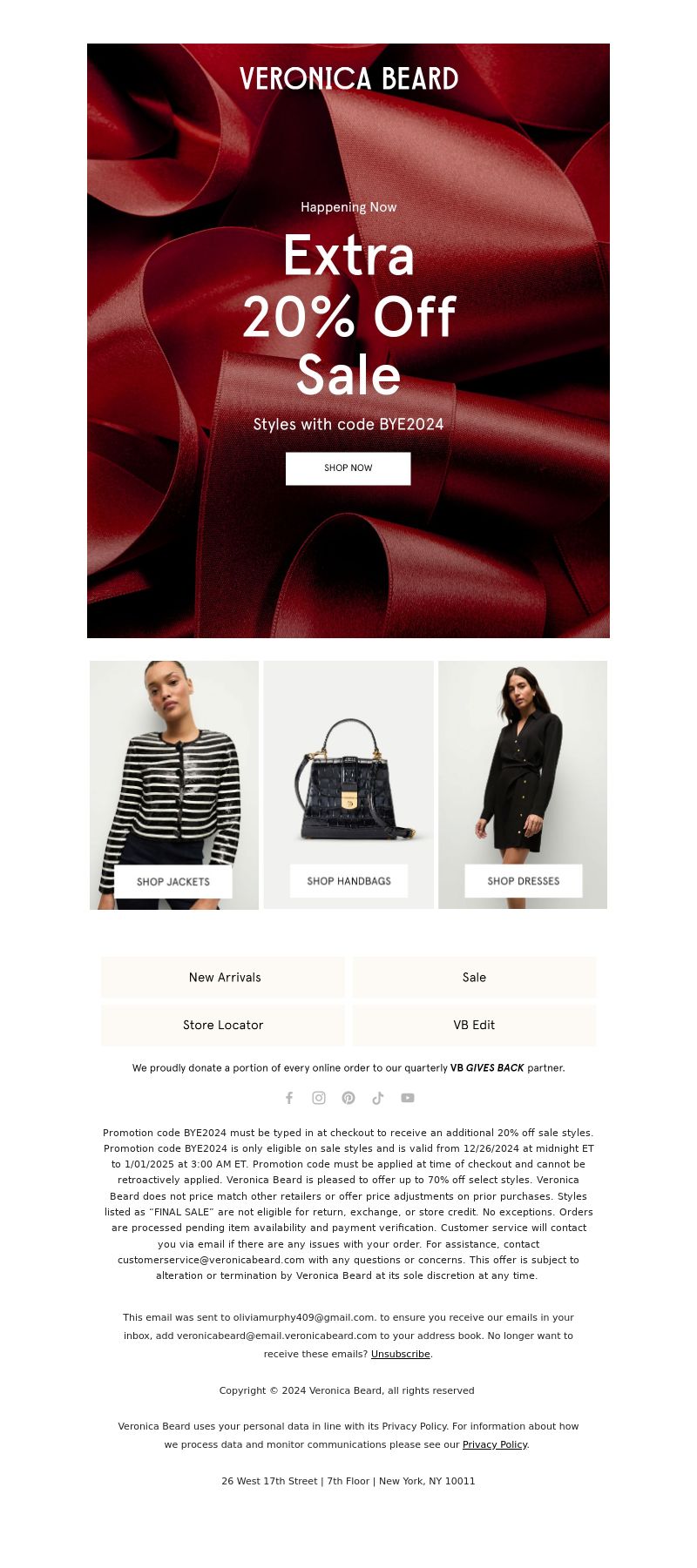Click the Shop Jackets button
The height and width of the screenshot is (1568, 697).
pyautogui.click(x=173, y=881)
